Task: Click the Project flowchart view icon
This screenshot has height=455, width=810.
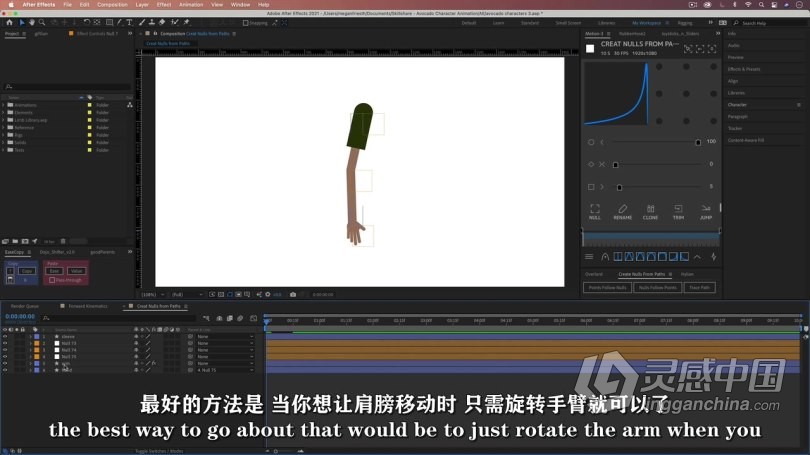Action: click(130, 105)
